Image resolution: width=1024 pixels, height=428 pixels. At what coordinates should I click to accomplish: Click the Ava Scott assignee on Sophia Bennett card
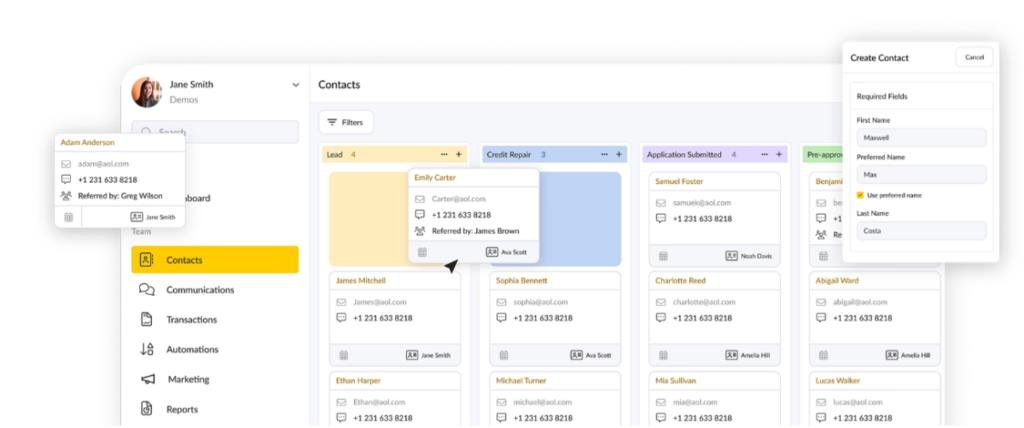click(591, 355)
